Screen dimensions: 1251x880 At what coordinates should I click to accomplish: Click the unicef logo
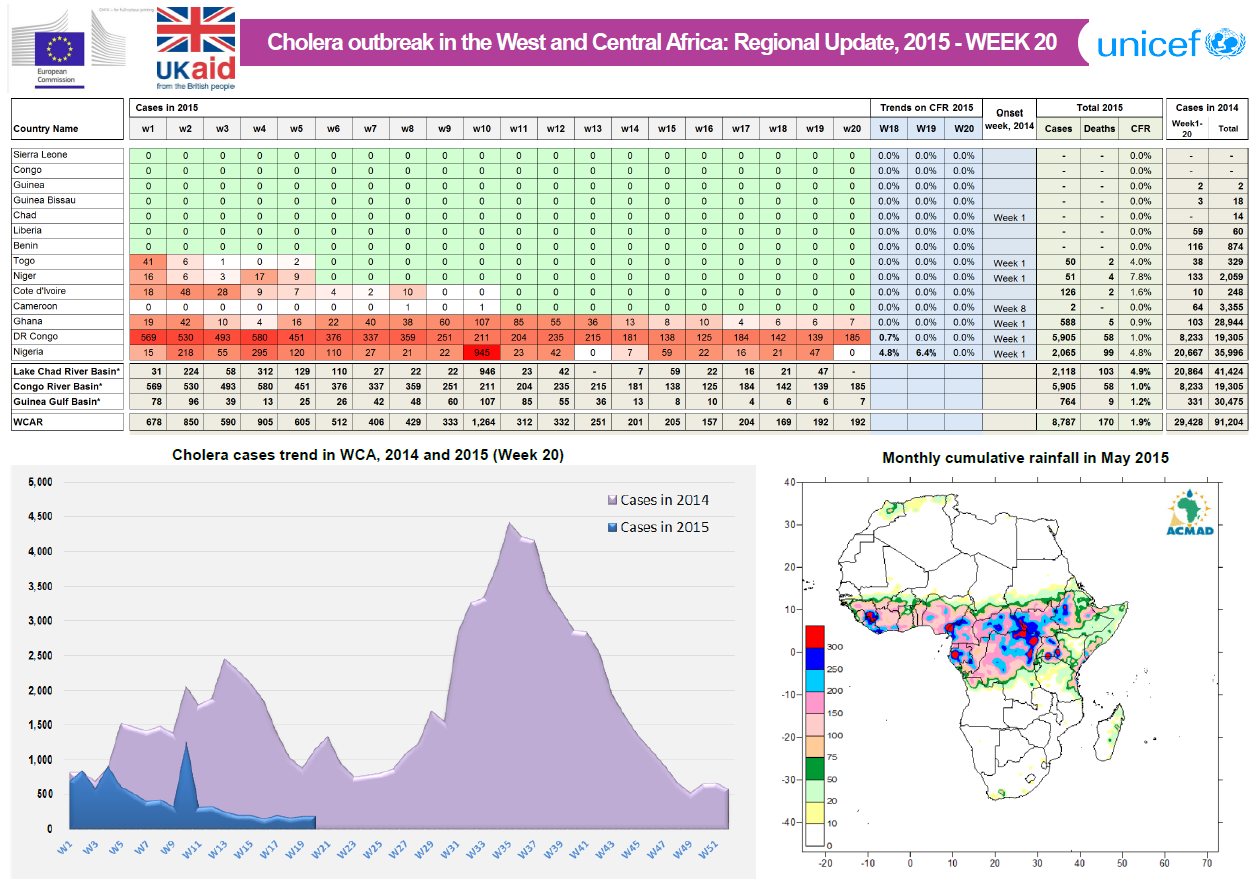click(1168, 44)
